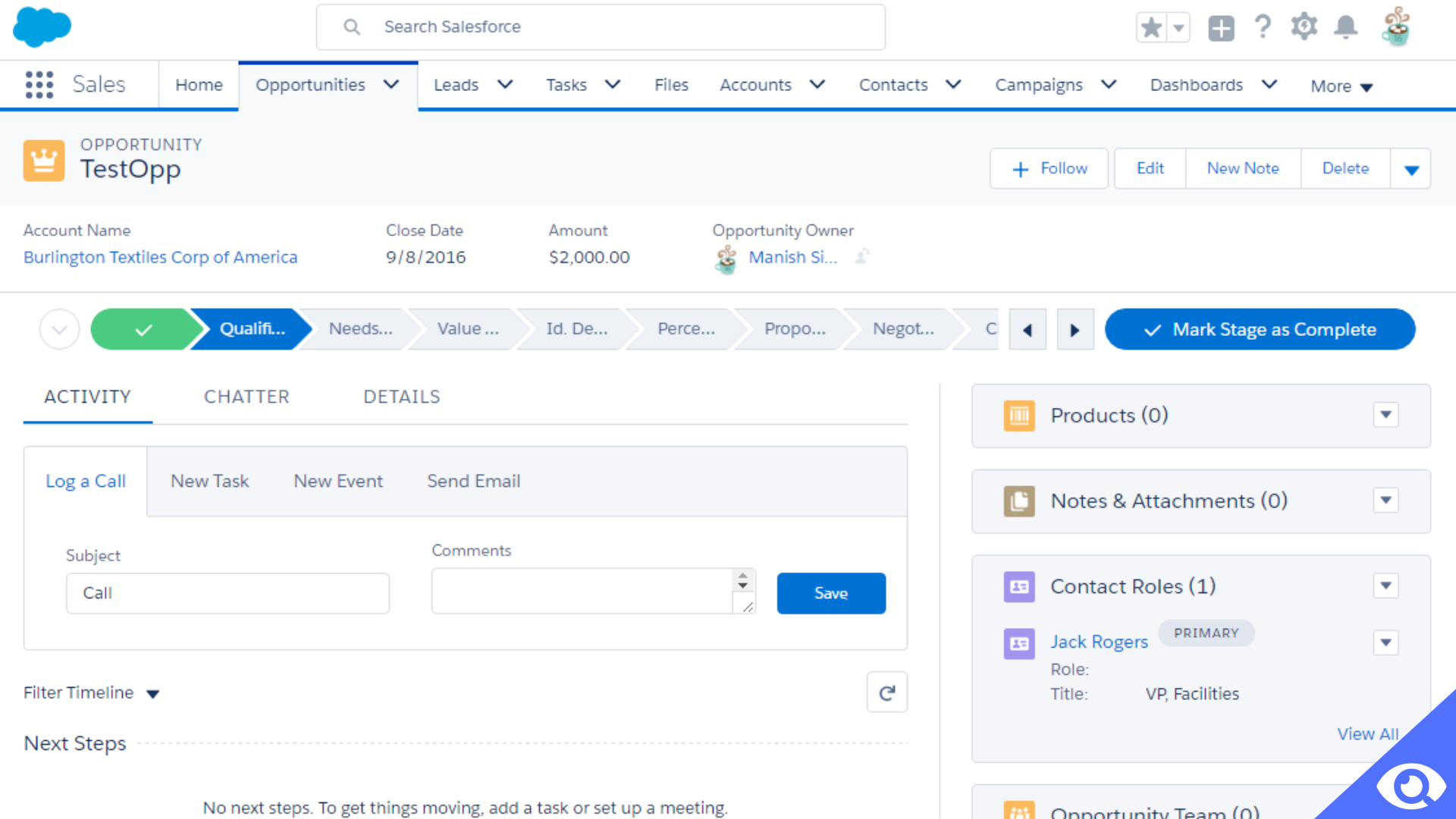1456x819 pixels.
Task: Click the Notes & Attachments panel icon
Action: 1019,501
